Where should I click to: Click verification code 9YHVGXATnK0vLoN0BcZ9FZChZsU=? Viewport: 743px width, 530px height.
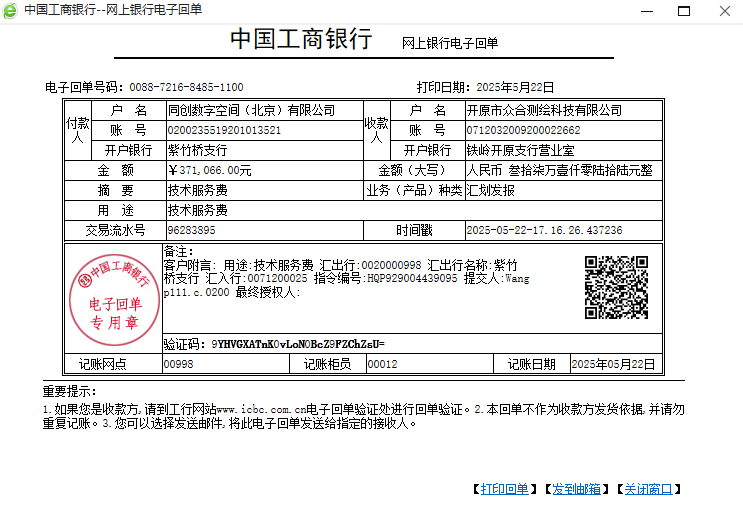tap(298, 344)
